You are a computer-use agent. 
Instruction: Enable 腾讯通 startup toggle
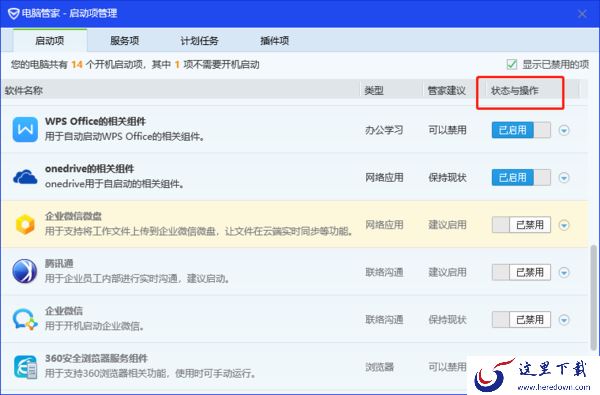[x=521, y=272]
